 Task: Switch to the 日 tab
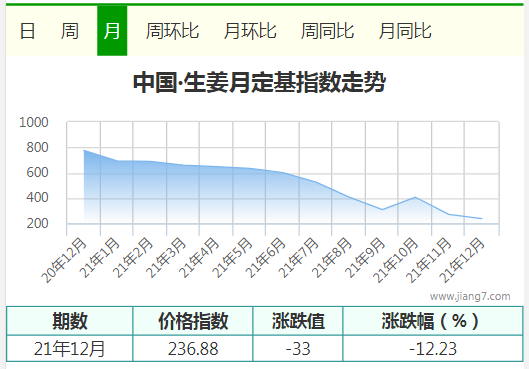click(x=27, y=31)
